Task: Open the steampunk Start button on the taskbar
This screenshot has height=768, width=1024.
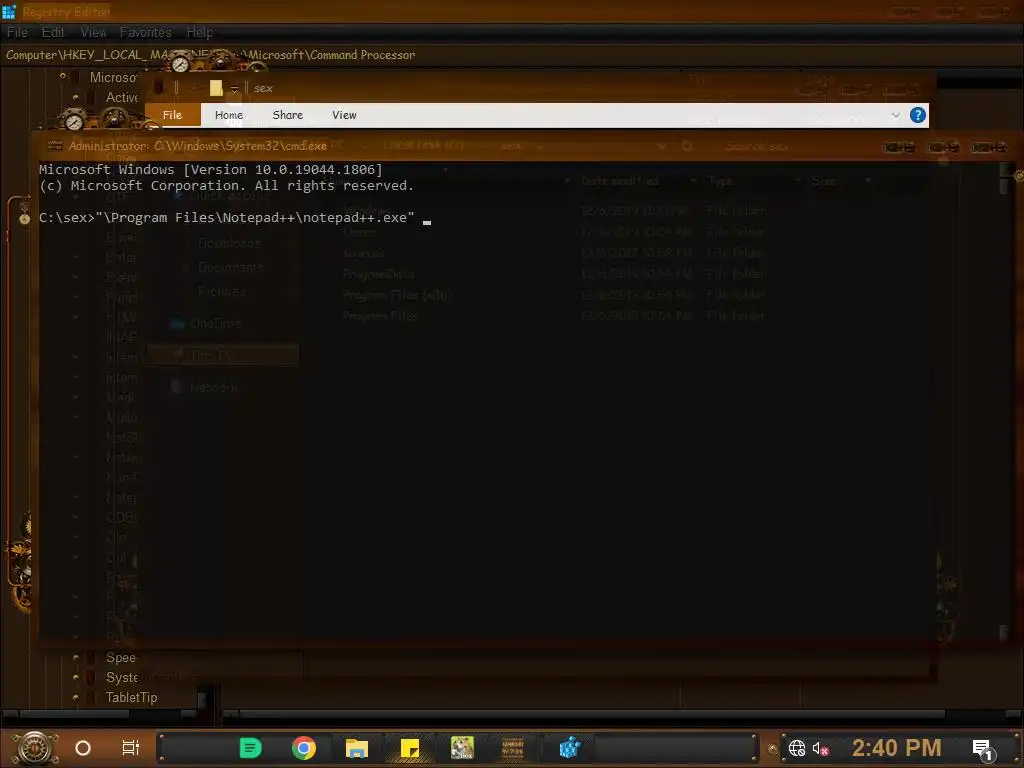Action: tap(35, 748)
